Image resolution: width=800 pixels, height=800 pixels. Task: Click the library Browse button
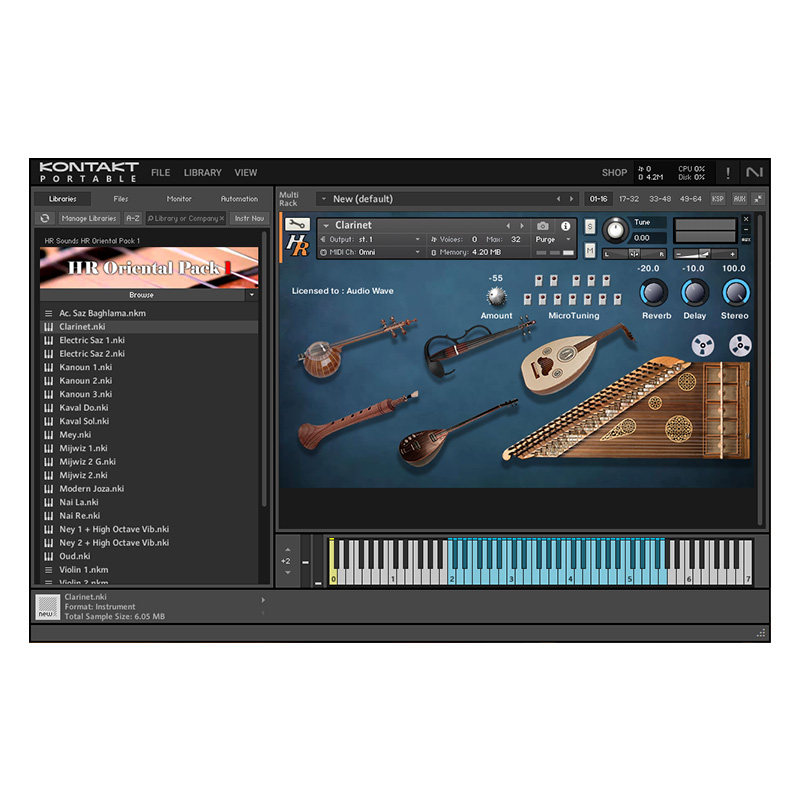coord(142,295)
